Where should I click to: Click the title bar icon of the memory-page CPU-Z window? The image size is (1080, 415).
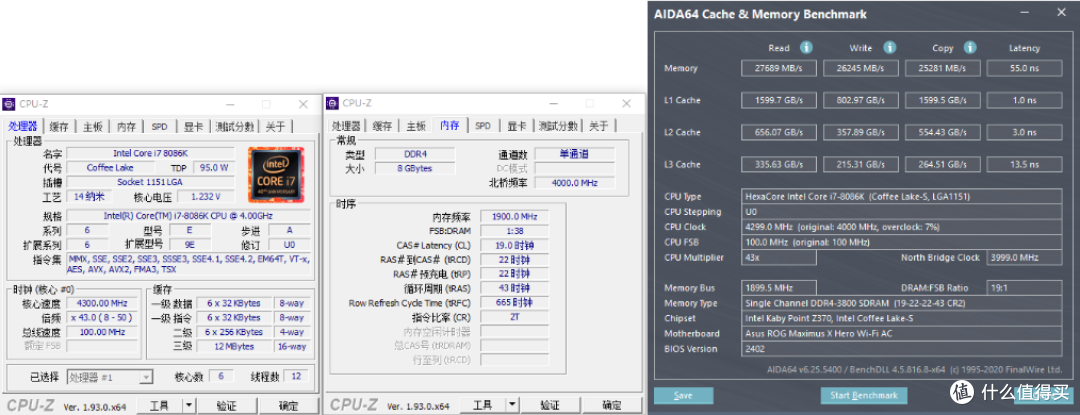click(x=333, y=104)
